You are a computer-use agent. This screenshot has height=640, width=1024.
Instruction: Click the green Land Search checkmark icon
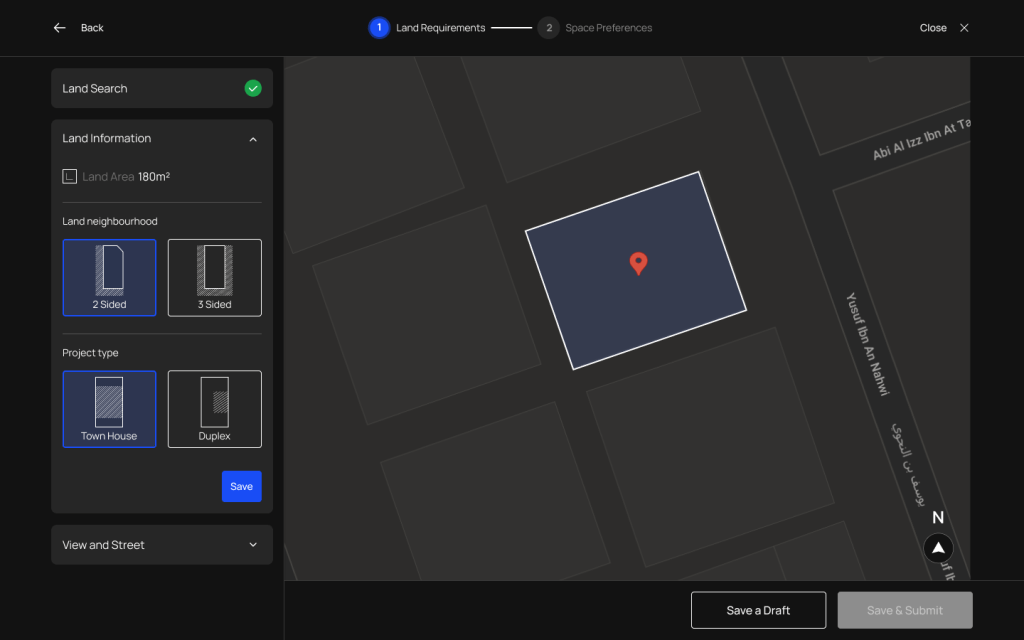(x=253, y=88)
